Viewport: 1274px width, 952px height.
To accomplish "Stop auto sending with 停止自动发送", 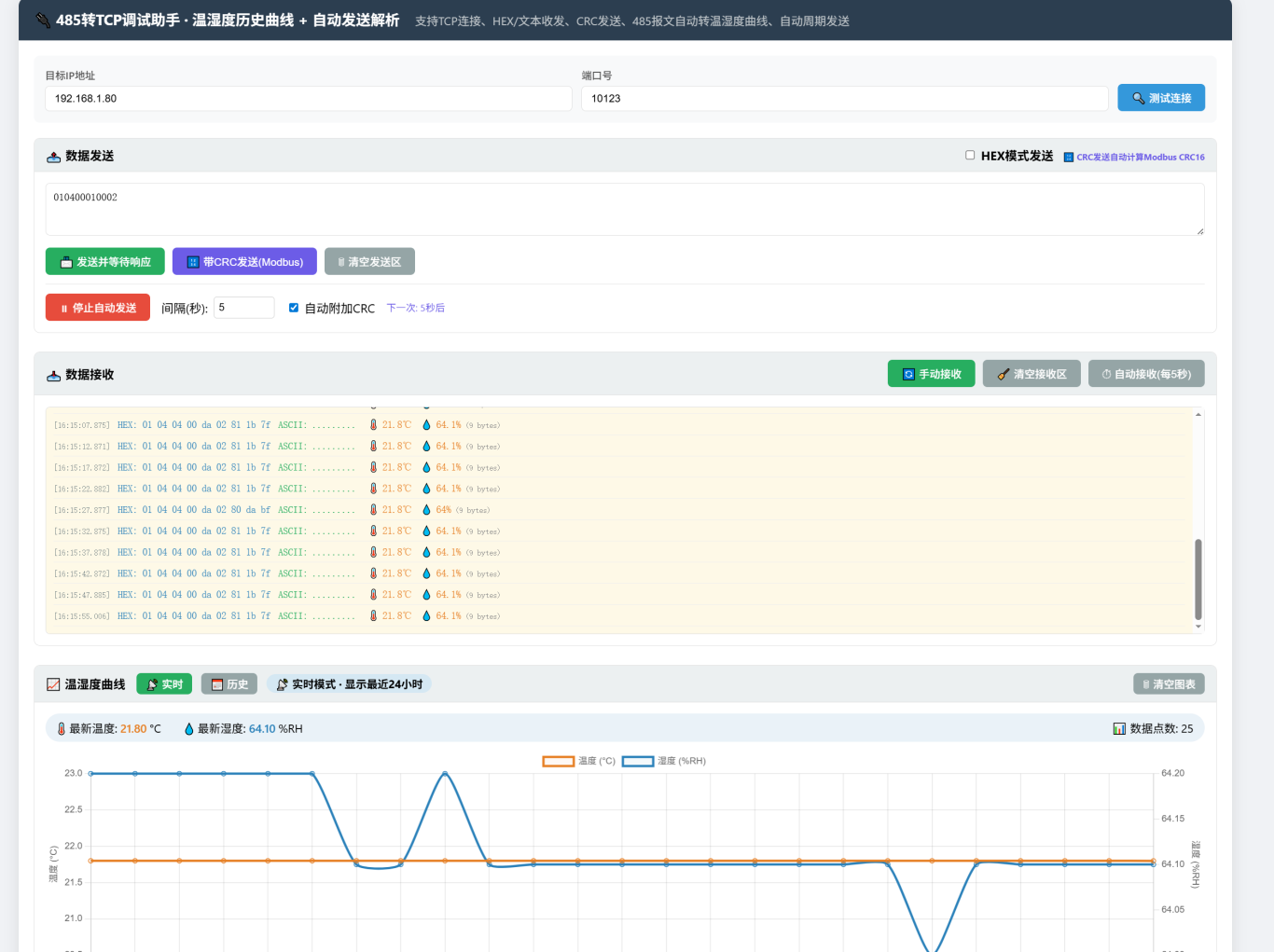I will 98,308.
